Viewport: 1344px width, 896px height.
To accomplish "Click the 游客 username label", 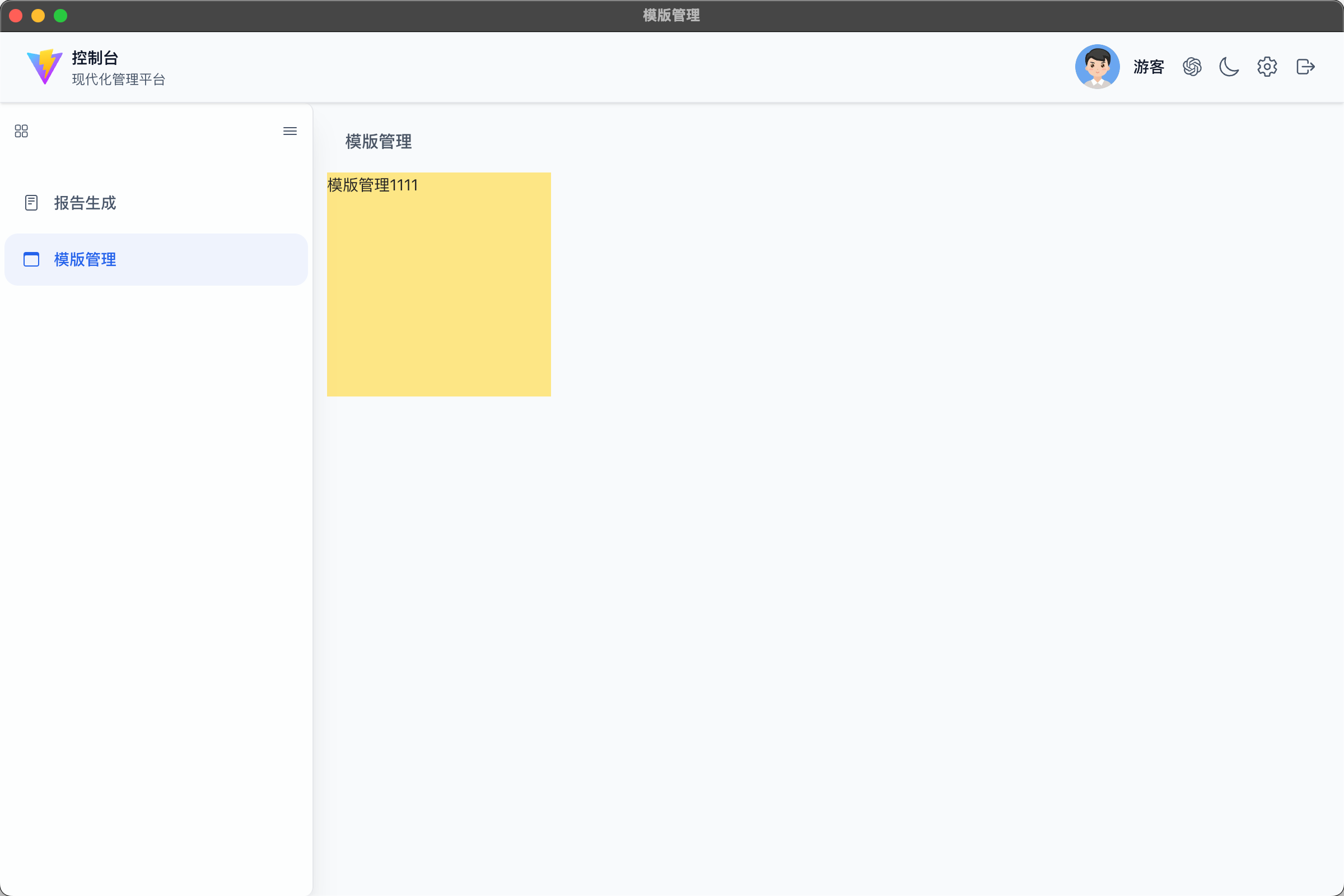I will (1149, 67).
